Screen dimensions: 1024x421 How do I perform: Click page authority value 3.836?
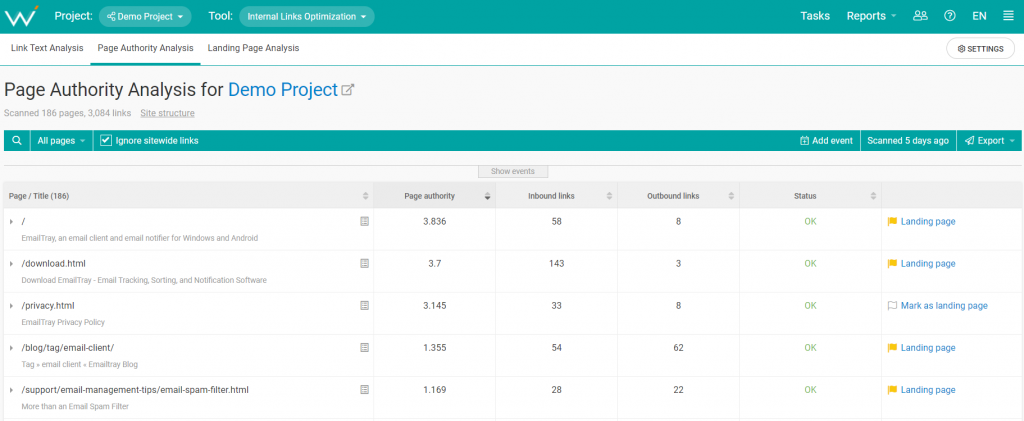434,221
